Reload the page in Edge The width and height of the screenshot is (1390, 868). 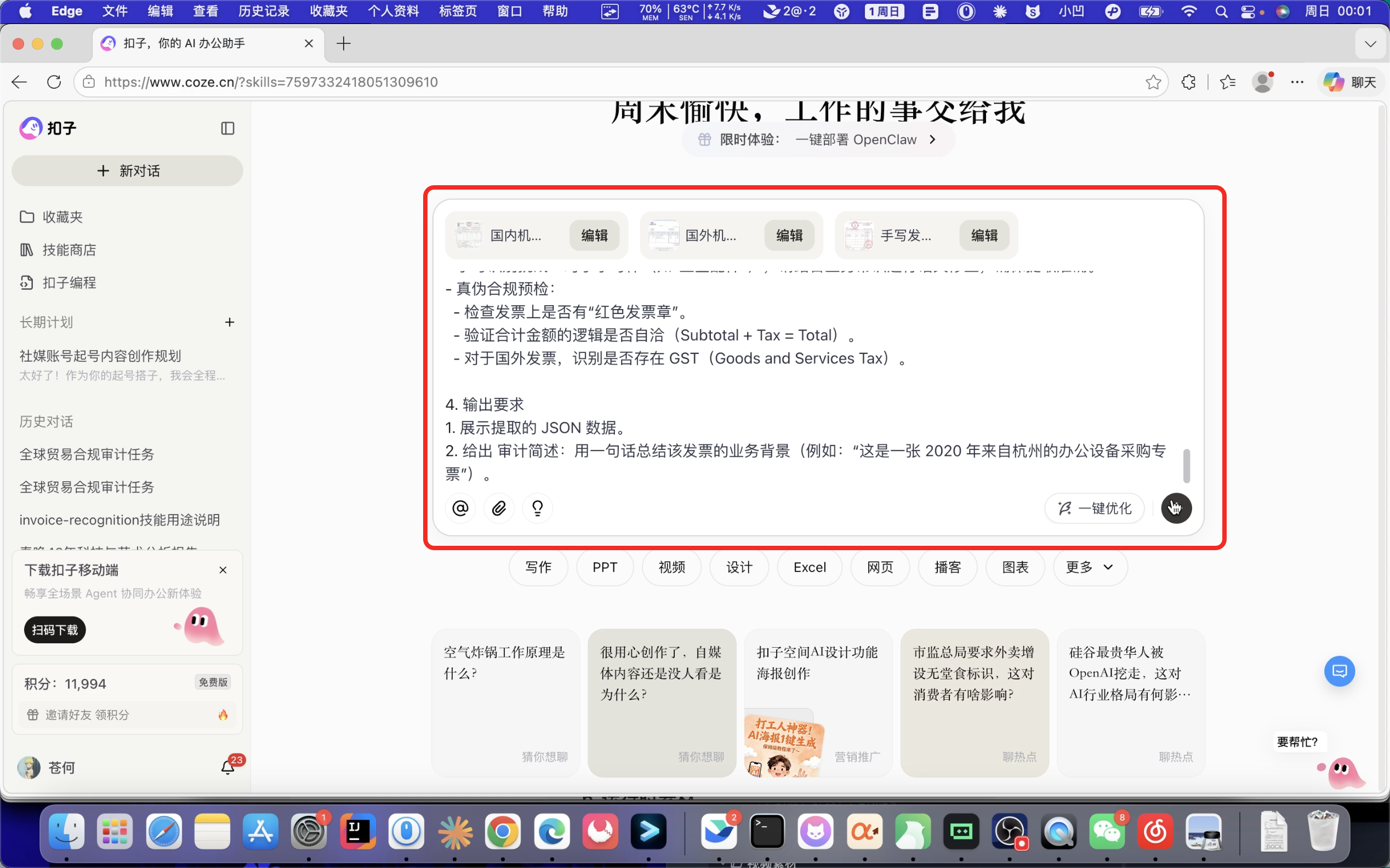point(54,82)
